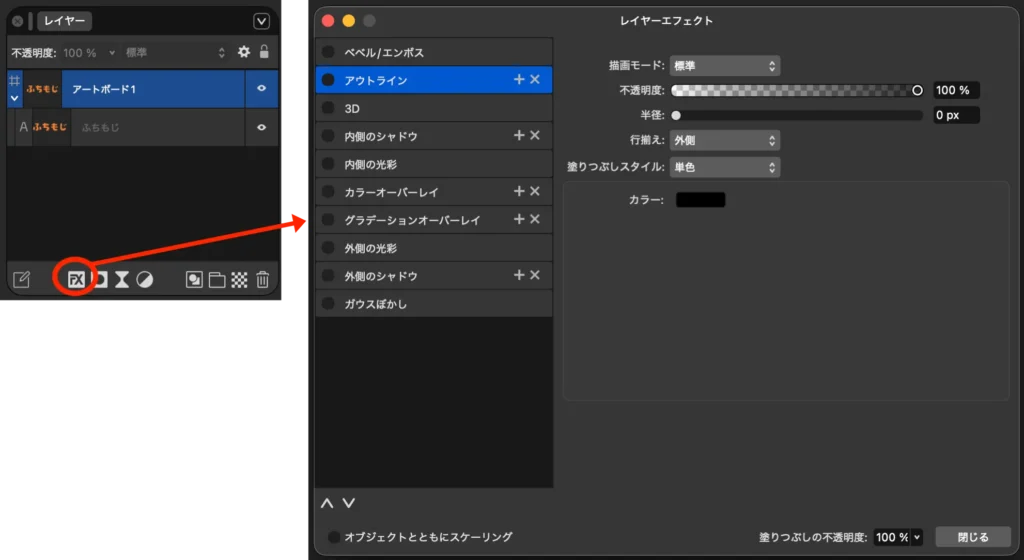Open the レイヤー panel menu chevron
1024x560 pixels.
(261, 21)
